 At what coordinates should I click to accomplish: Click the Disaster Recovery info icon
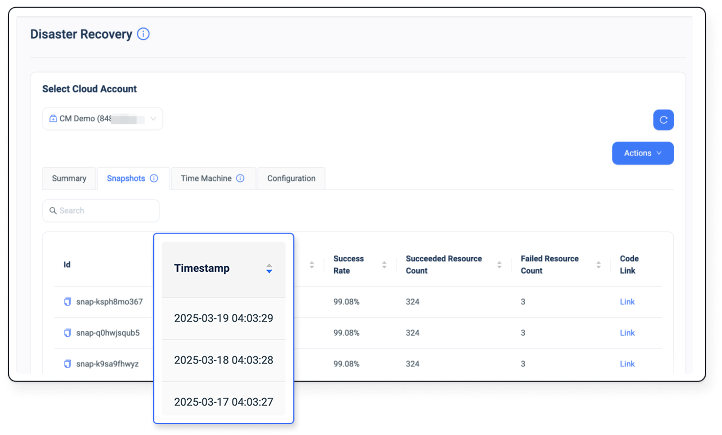click(x=143, y=34)
